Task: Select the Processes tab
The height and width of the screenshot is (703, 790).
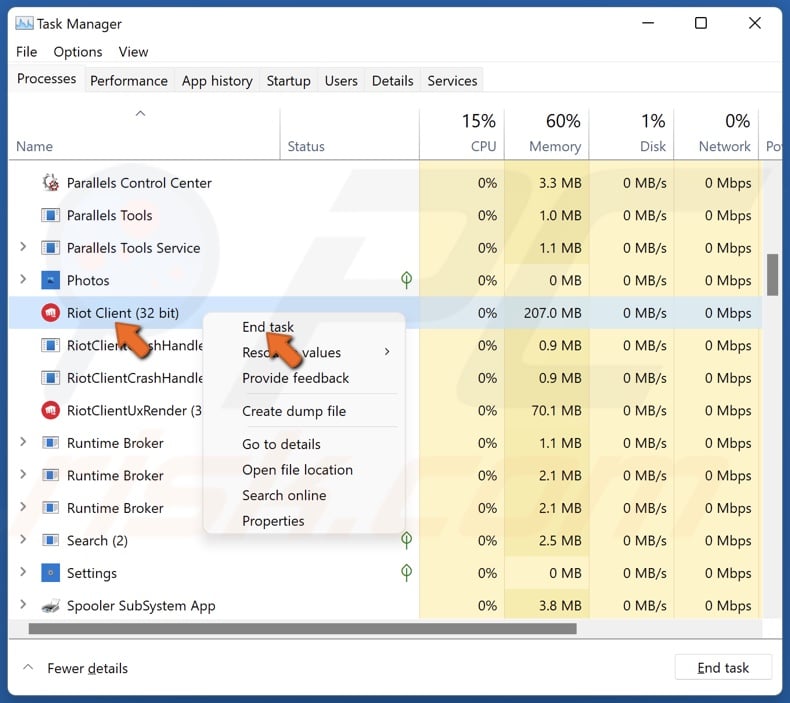Action: 46,79
